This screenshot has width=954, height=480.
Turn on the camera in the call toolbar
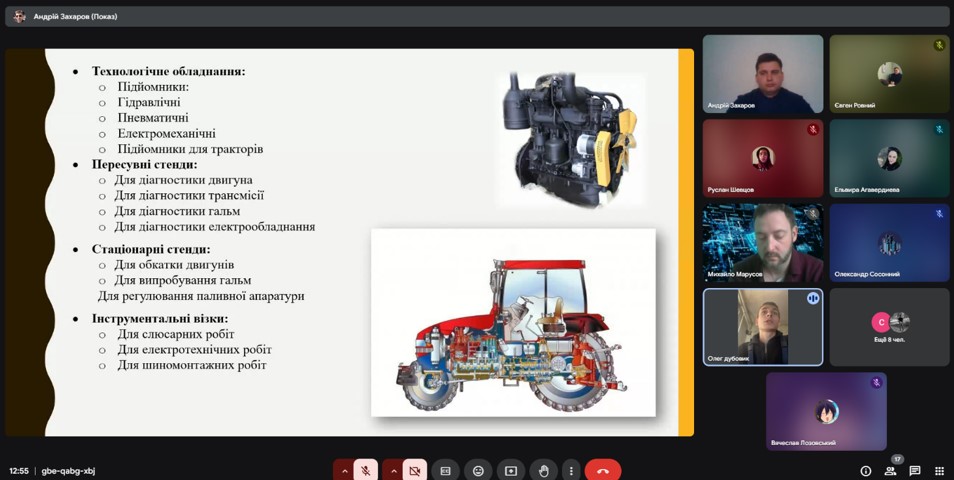point(415,470)
